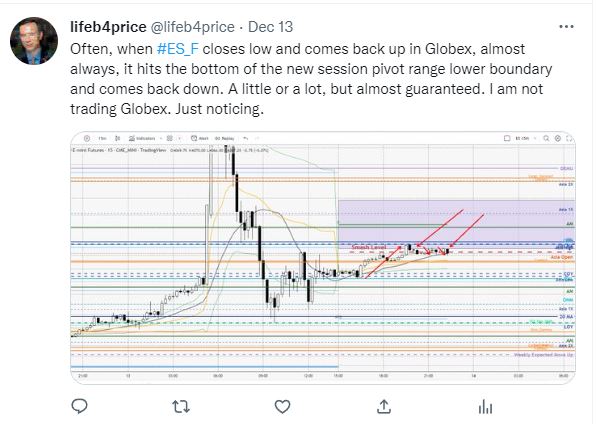Image resolution: width=597 pixels, height=424 pixels.
Task: Select the Alert button in chart toolbar
Action: point(200,138)
